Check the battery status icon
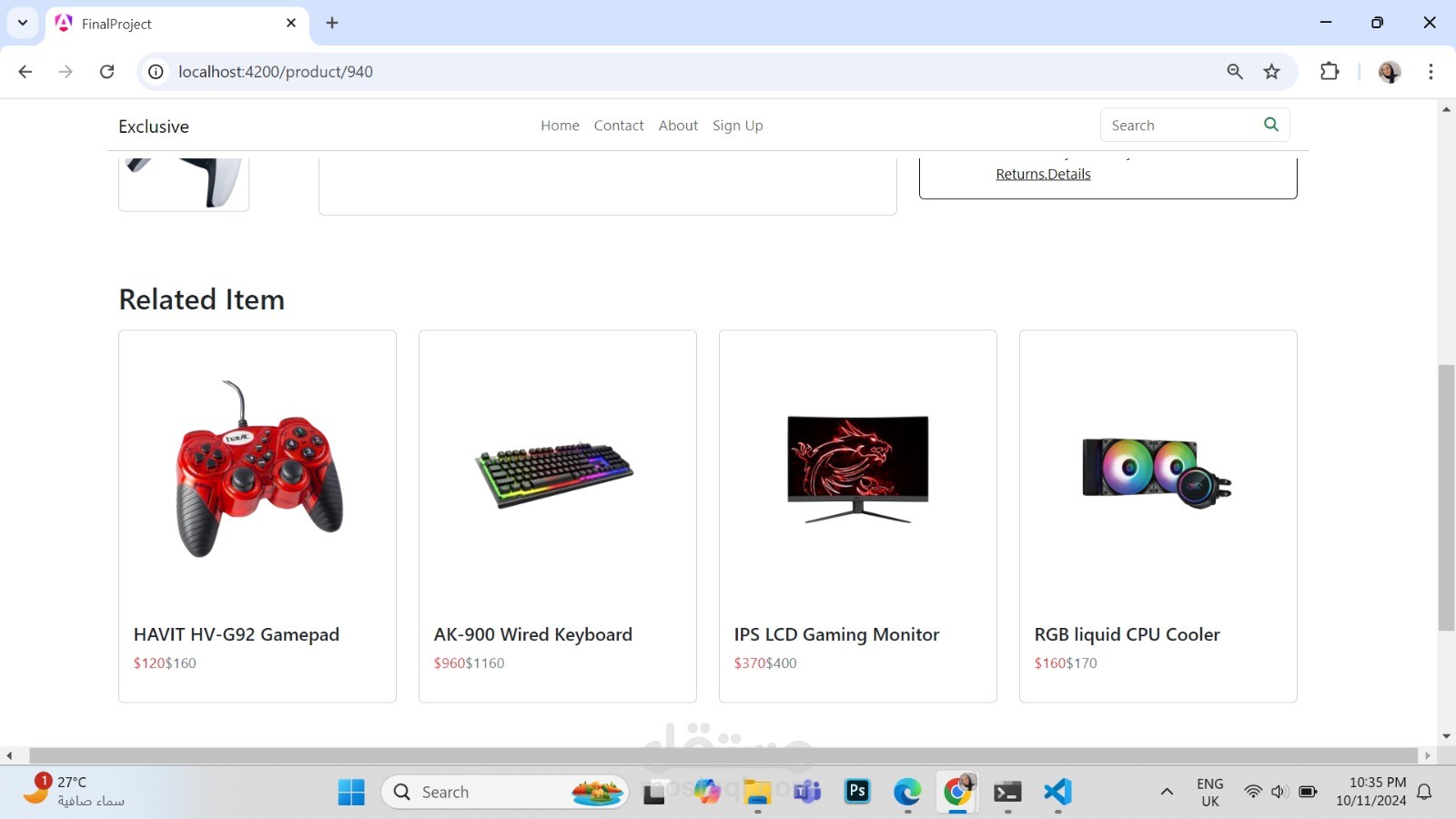1456x819 pixels. (1308, 792)
